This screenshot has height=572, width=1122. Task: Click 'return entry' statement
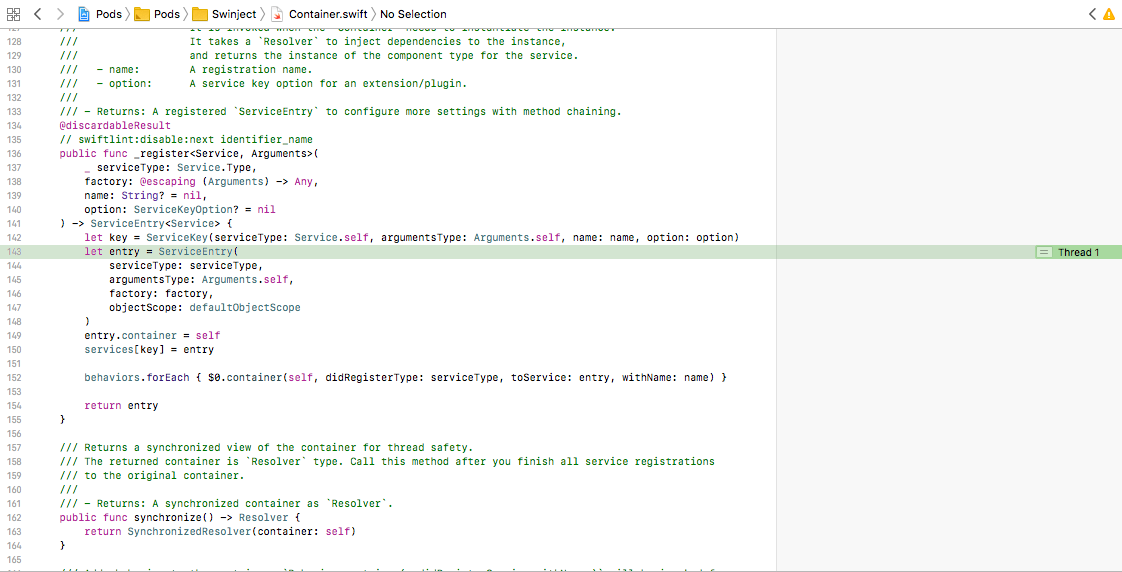(x=121, y=406)
